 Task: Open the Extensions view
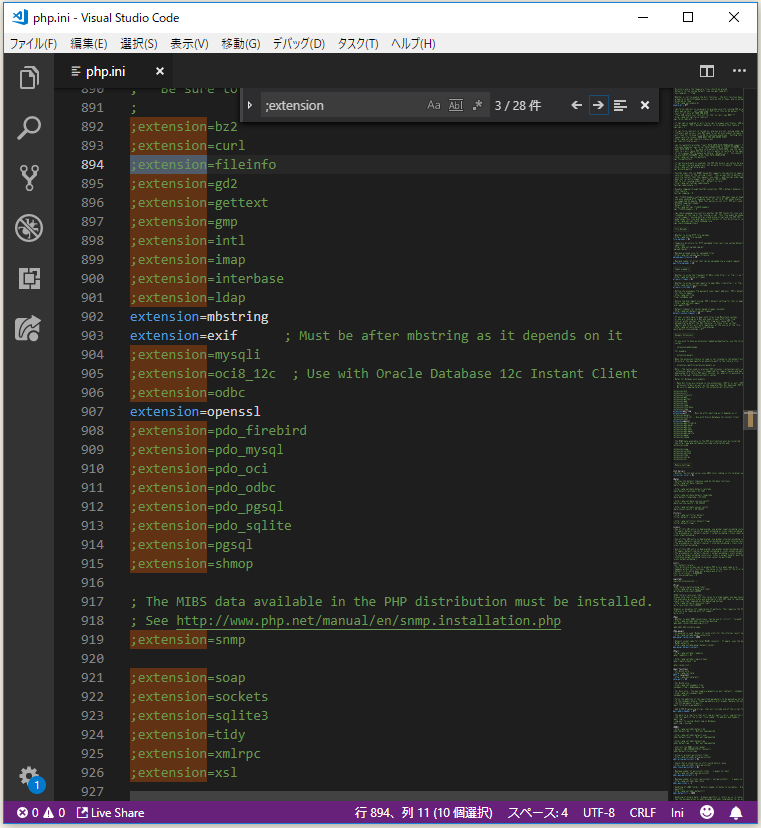pyautogui.click(x=29, y=278)
